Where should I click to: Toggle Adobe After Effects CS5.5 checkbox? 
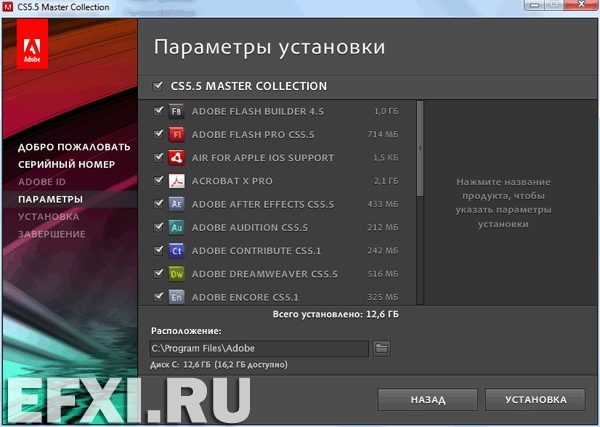pos(158,204)
